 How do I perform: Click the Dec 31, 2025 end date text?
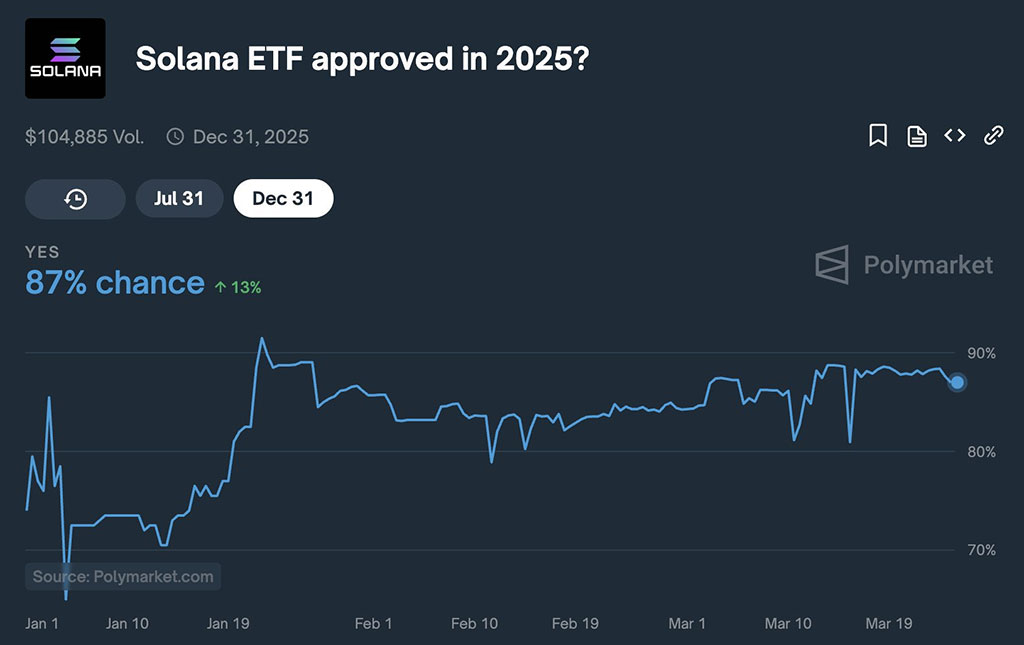(250, 137)
